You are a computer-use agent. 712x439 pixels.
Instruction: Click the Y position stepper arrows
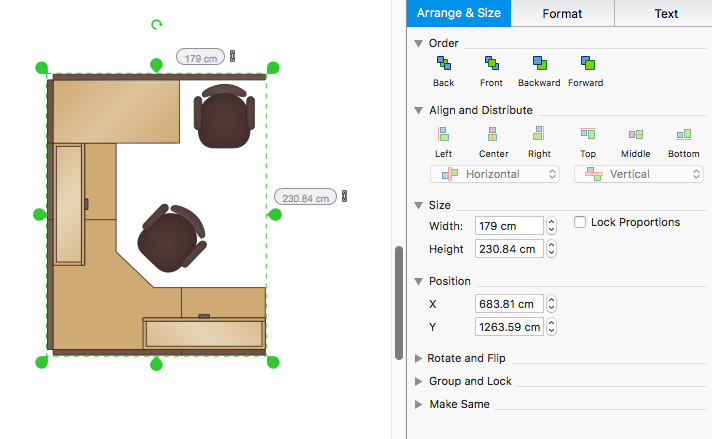(551, 327)
